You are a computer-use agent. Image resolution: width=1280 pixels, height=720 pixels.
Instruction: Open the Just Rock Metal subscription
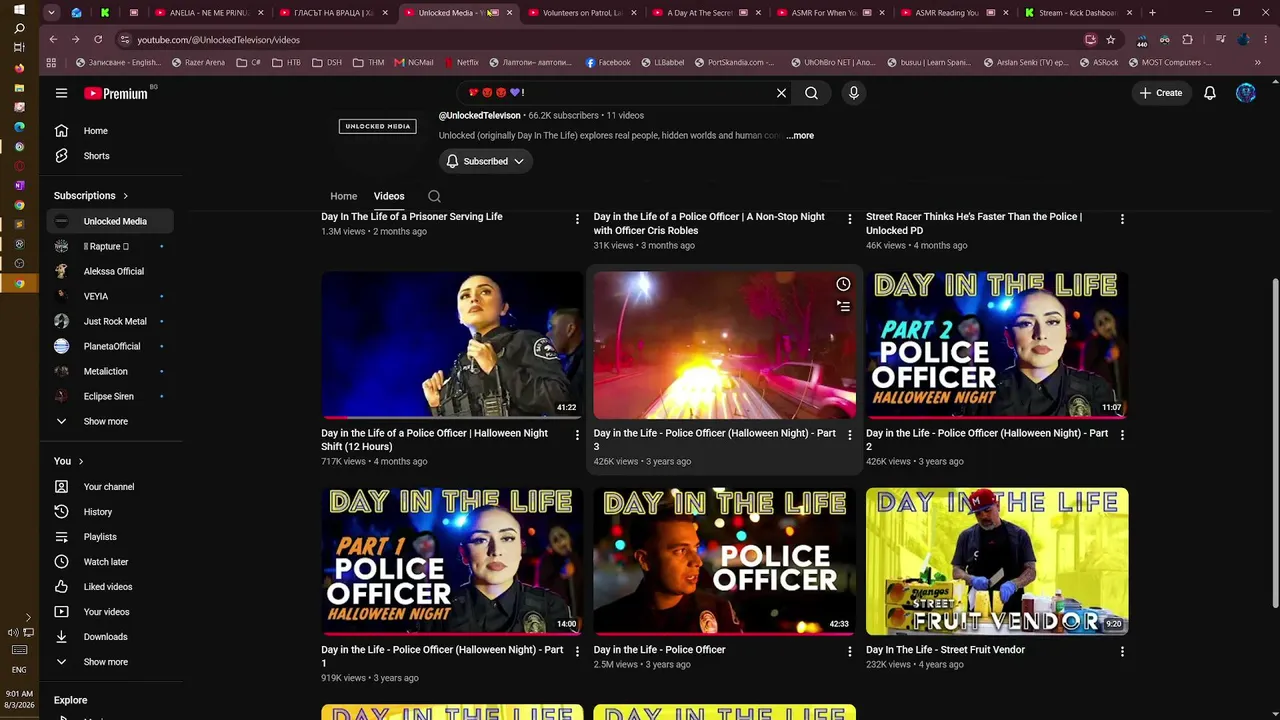pyautogui.click(x=110, y=321)
